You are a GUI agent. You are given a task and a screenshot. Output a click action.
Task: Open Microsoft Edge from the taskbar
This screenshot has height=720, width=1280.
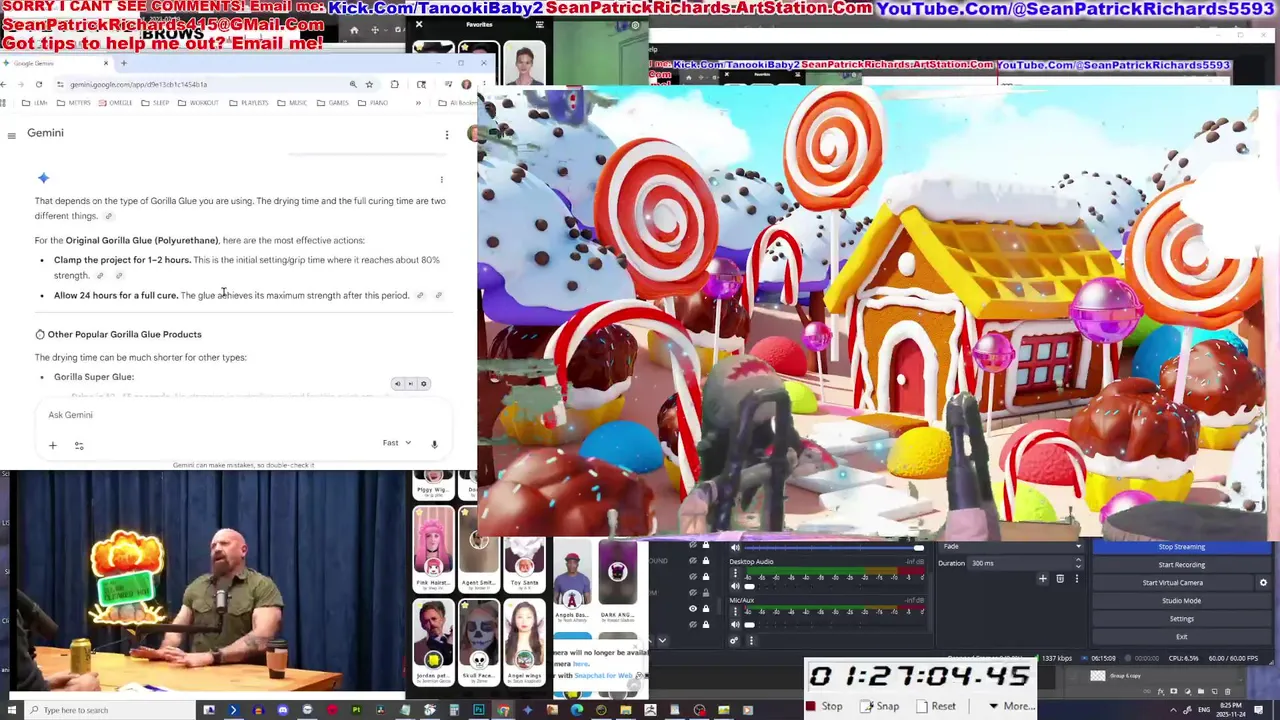coord(577,710)
